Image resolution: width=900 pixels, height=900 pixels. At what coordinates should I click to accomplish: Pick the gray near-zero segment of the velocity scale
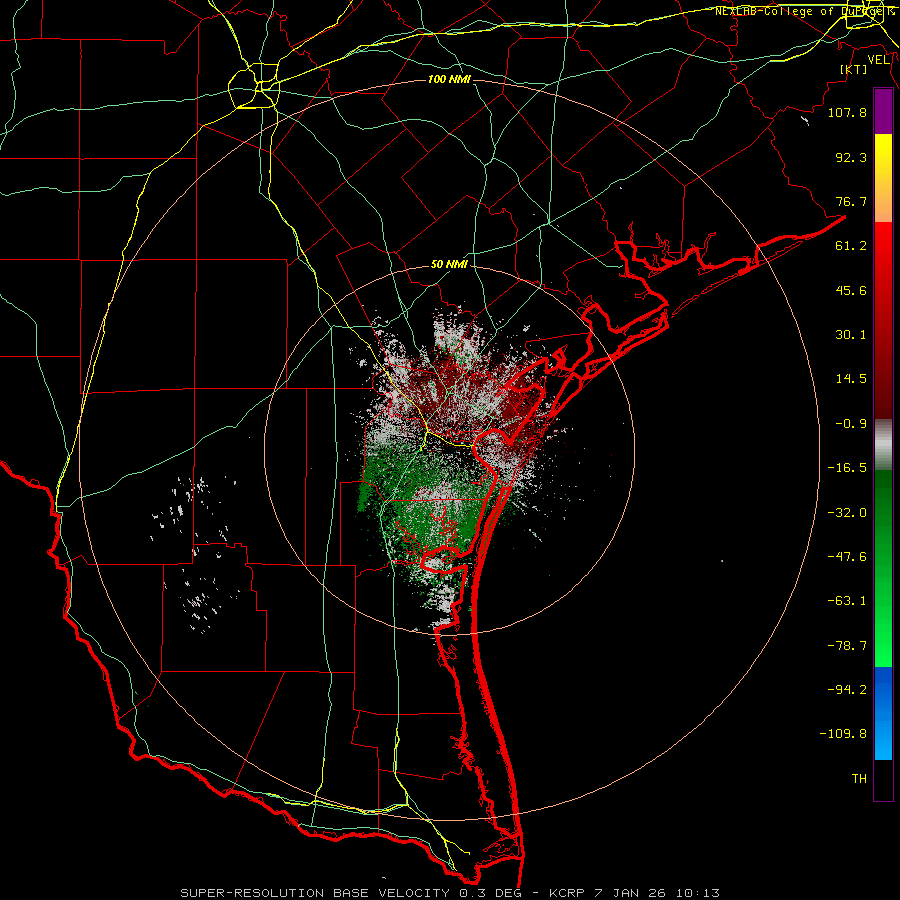[883, 445]
